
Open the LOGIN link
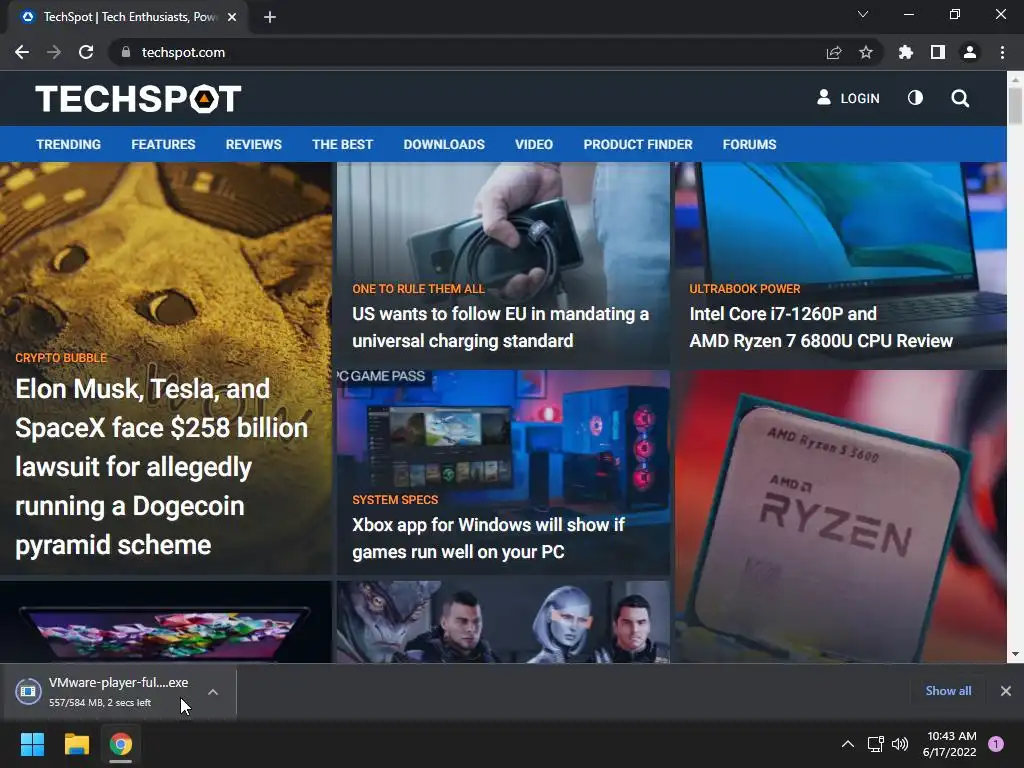(x=848, y=98)
